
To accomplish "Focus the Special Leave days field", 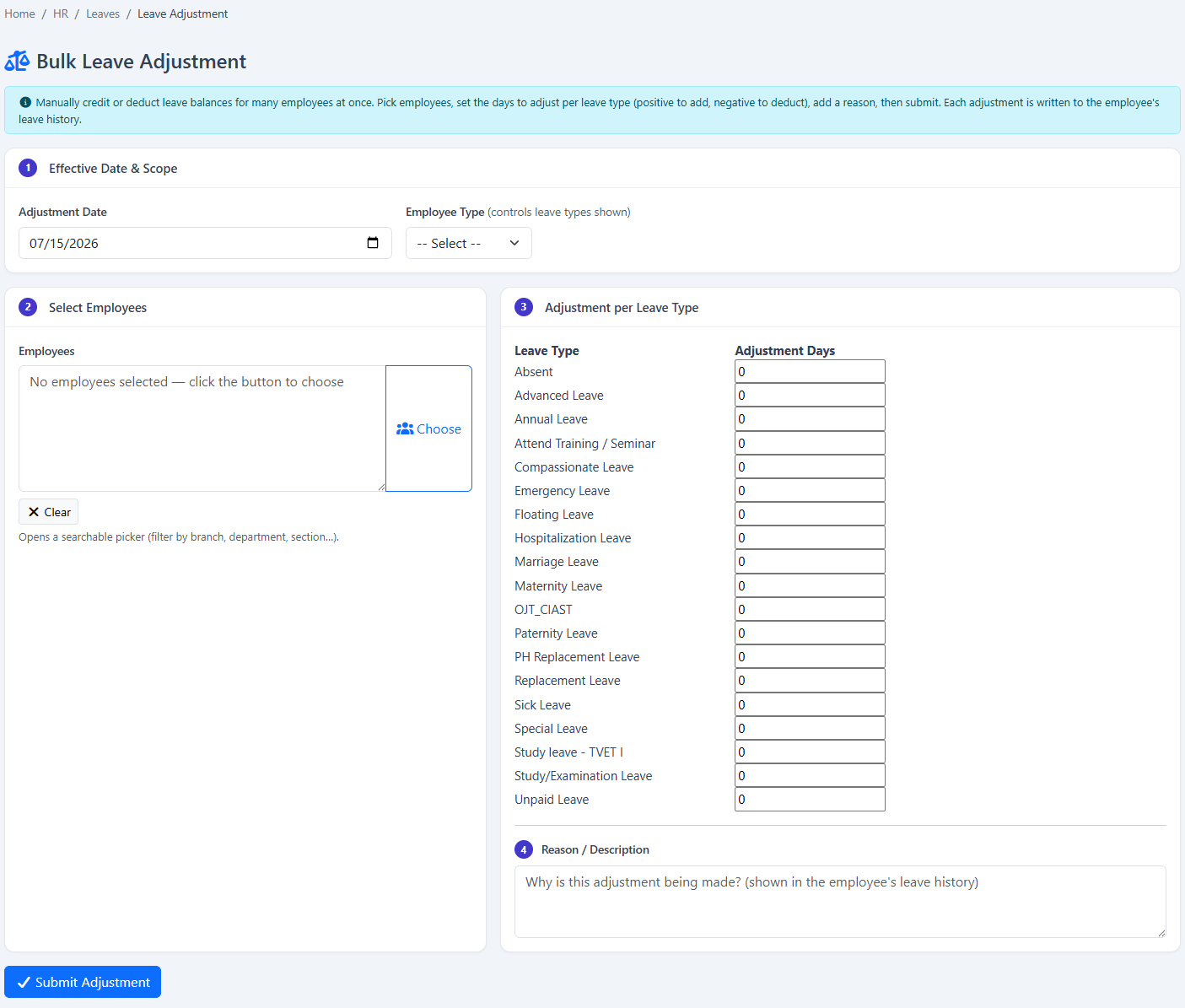I will point(810,728).
